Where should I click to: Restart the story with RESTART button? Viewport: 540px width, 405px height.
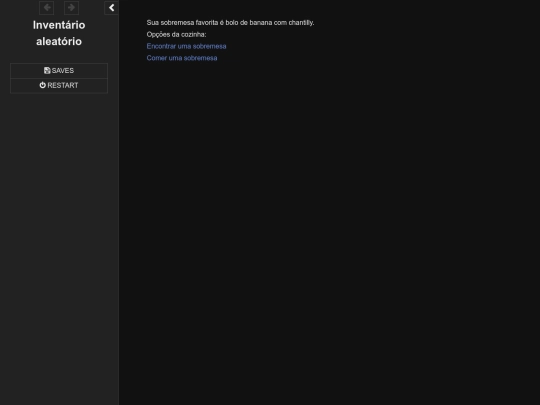pos(59,85)
